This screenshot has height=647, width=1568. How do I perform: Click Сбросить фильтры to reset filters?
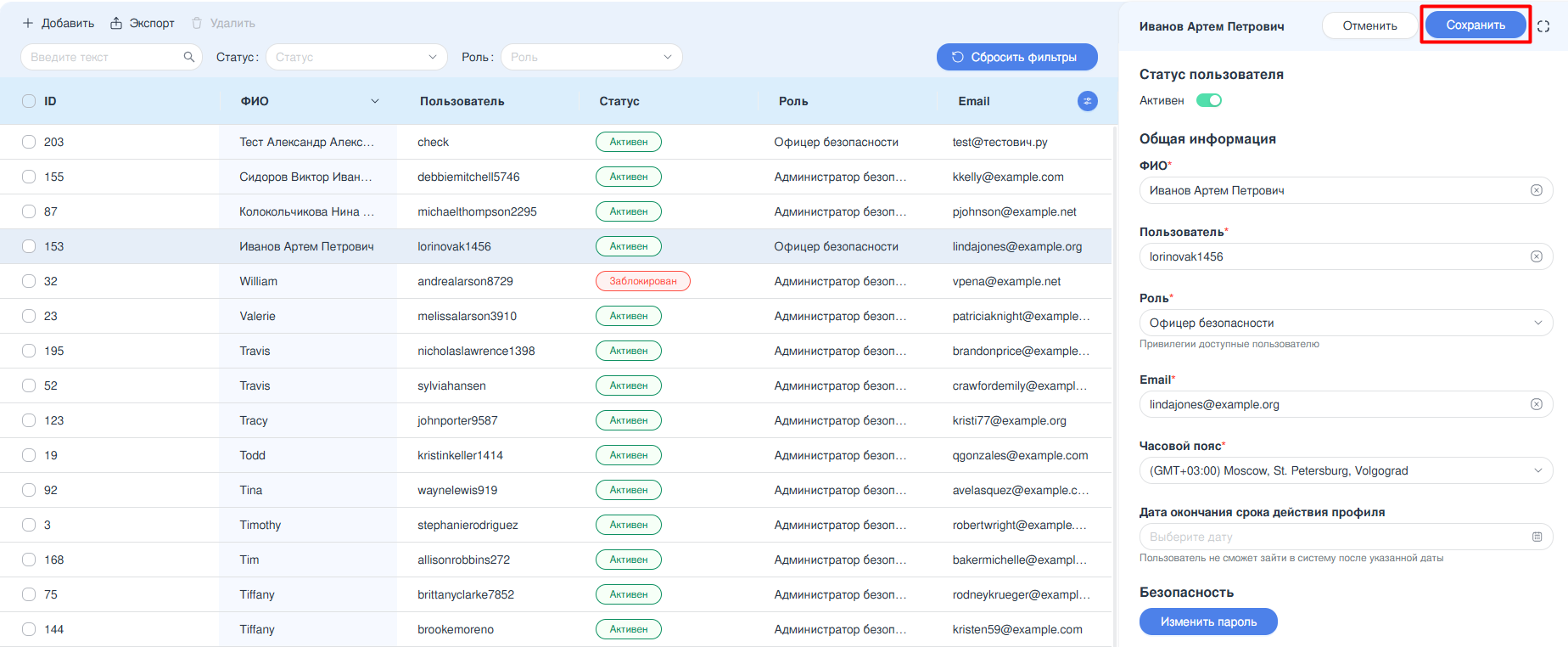[x=1016, y=57]
